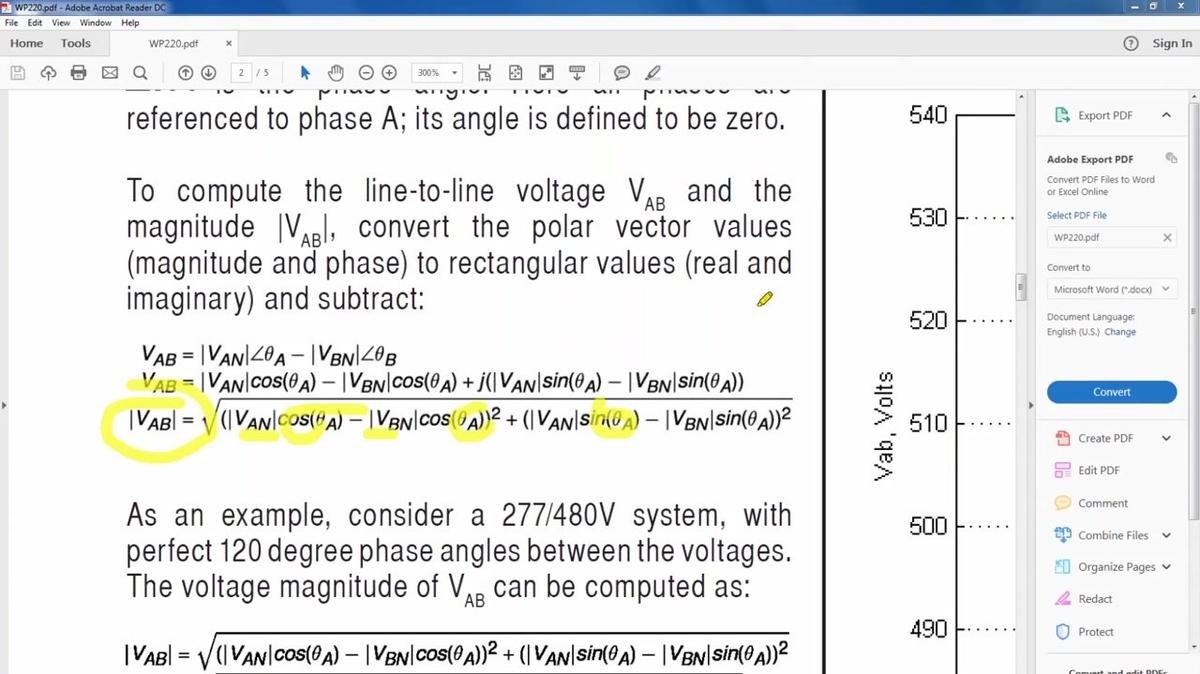
Task: Click the zoom in plus icon
Action: (389, 73)
